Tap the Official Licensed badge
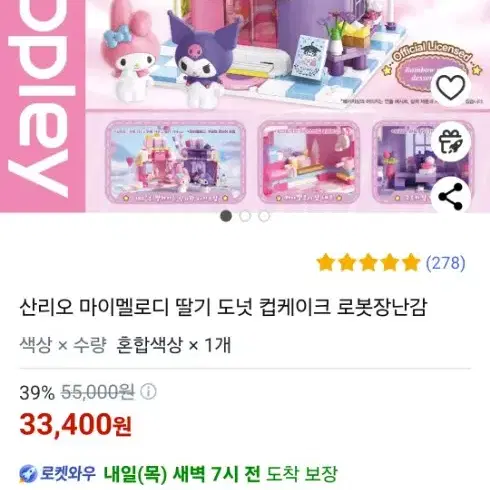The height and width of the screenshot is (490, 490). click(433, 67)
